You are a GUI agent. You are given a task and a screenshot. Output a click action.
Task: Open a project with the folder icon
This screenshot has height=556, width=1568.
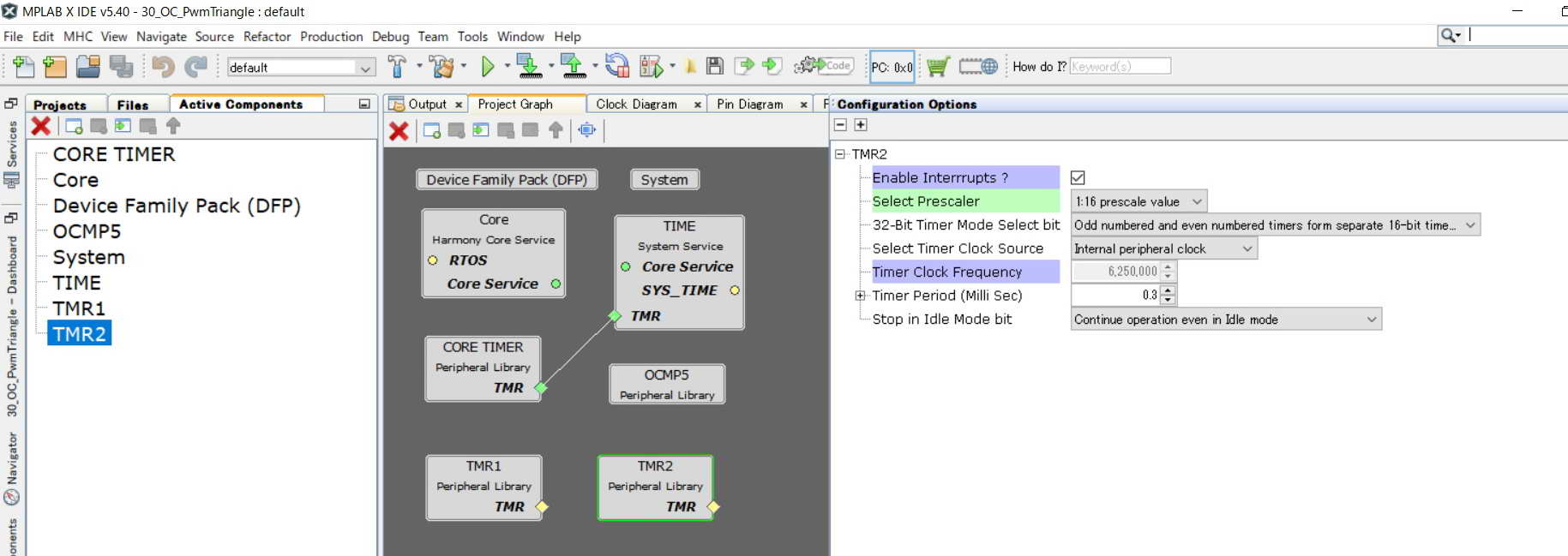tap(87, 66)
